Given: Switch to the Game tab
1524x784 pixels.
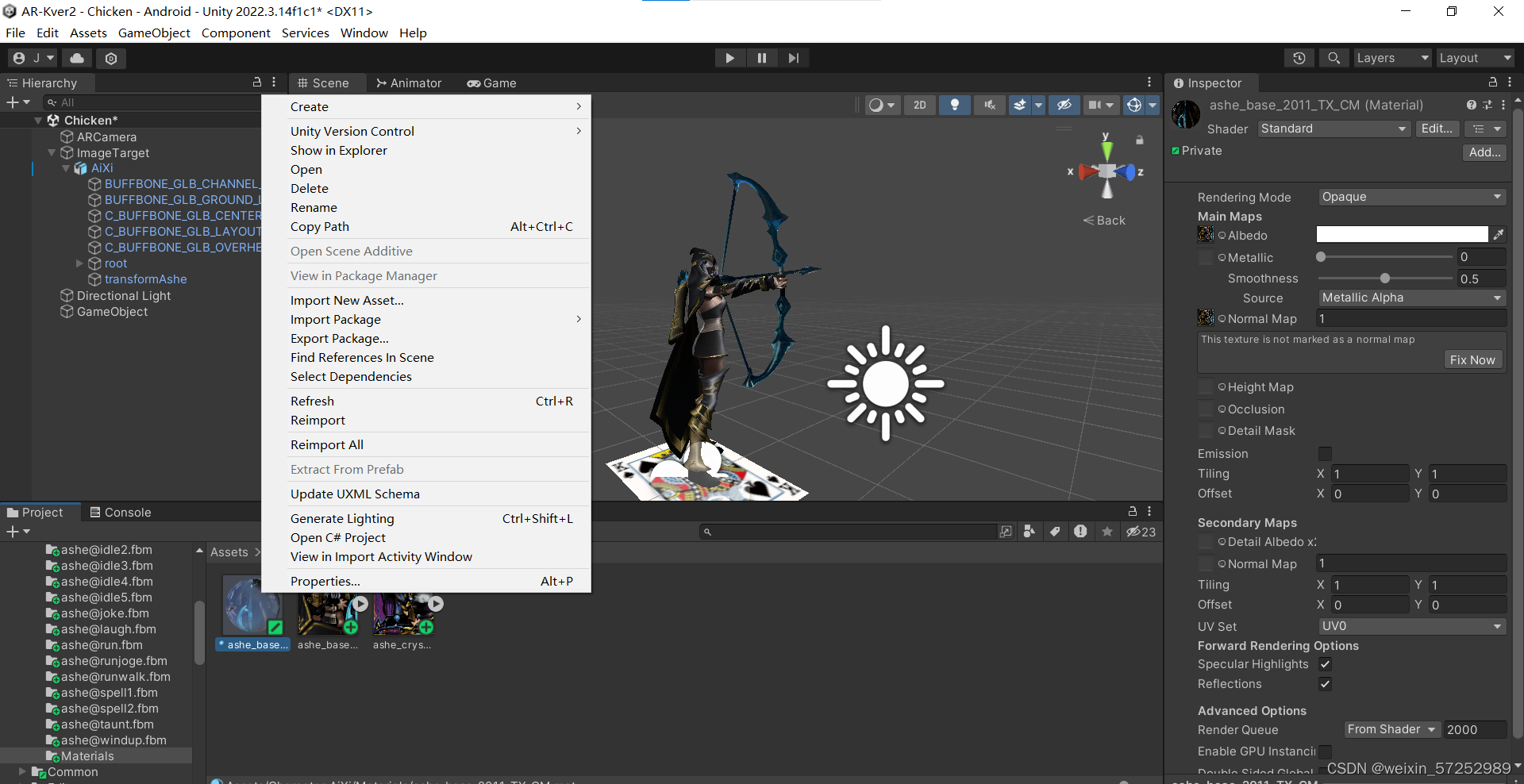Looking at the screenshot, I should (491, 83).
